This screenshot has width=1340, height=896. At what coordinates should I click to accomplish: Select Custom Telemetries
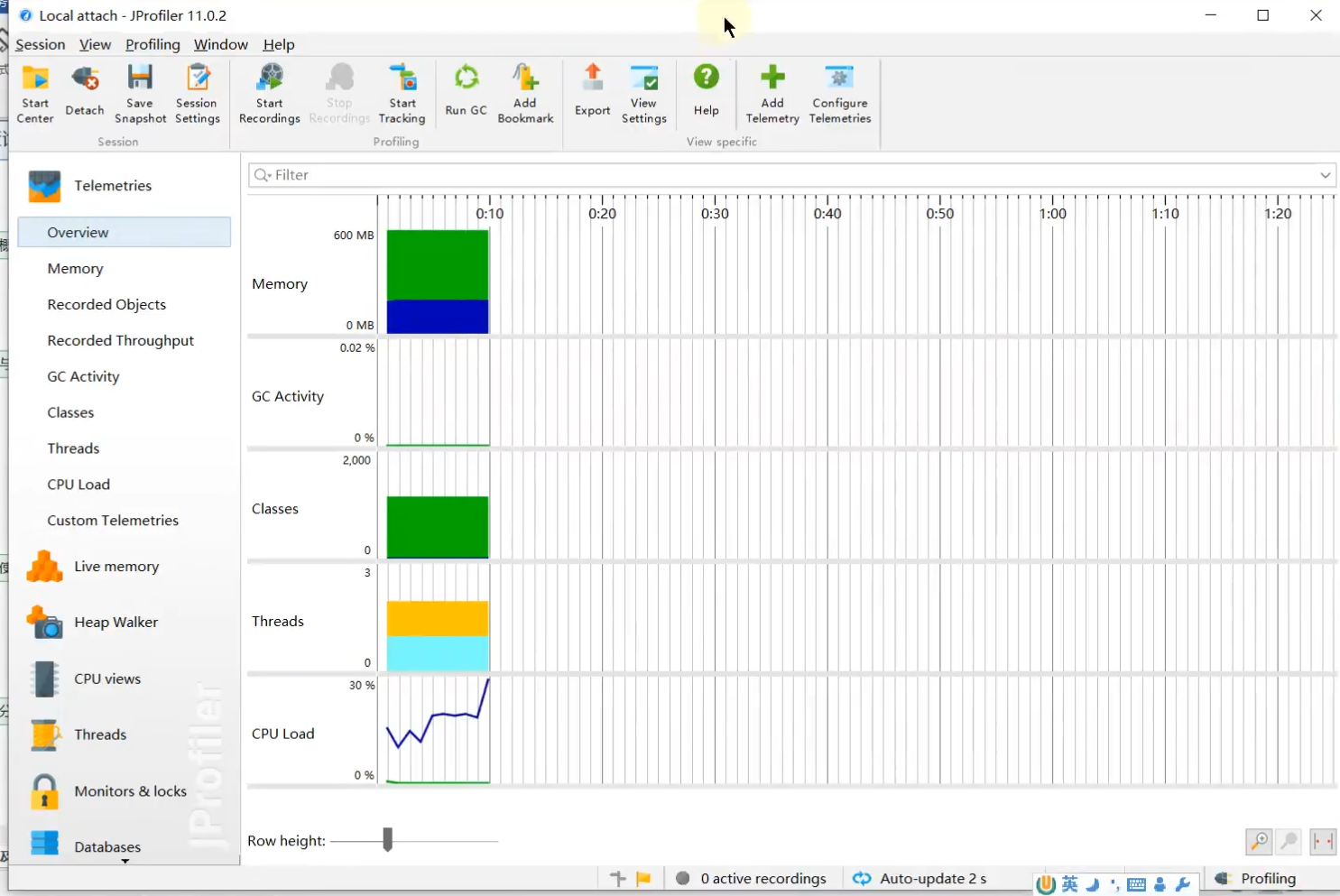tap(113, 521)
